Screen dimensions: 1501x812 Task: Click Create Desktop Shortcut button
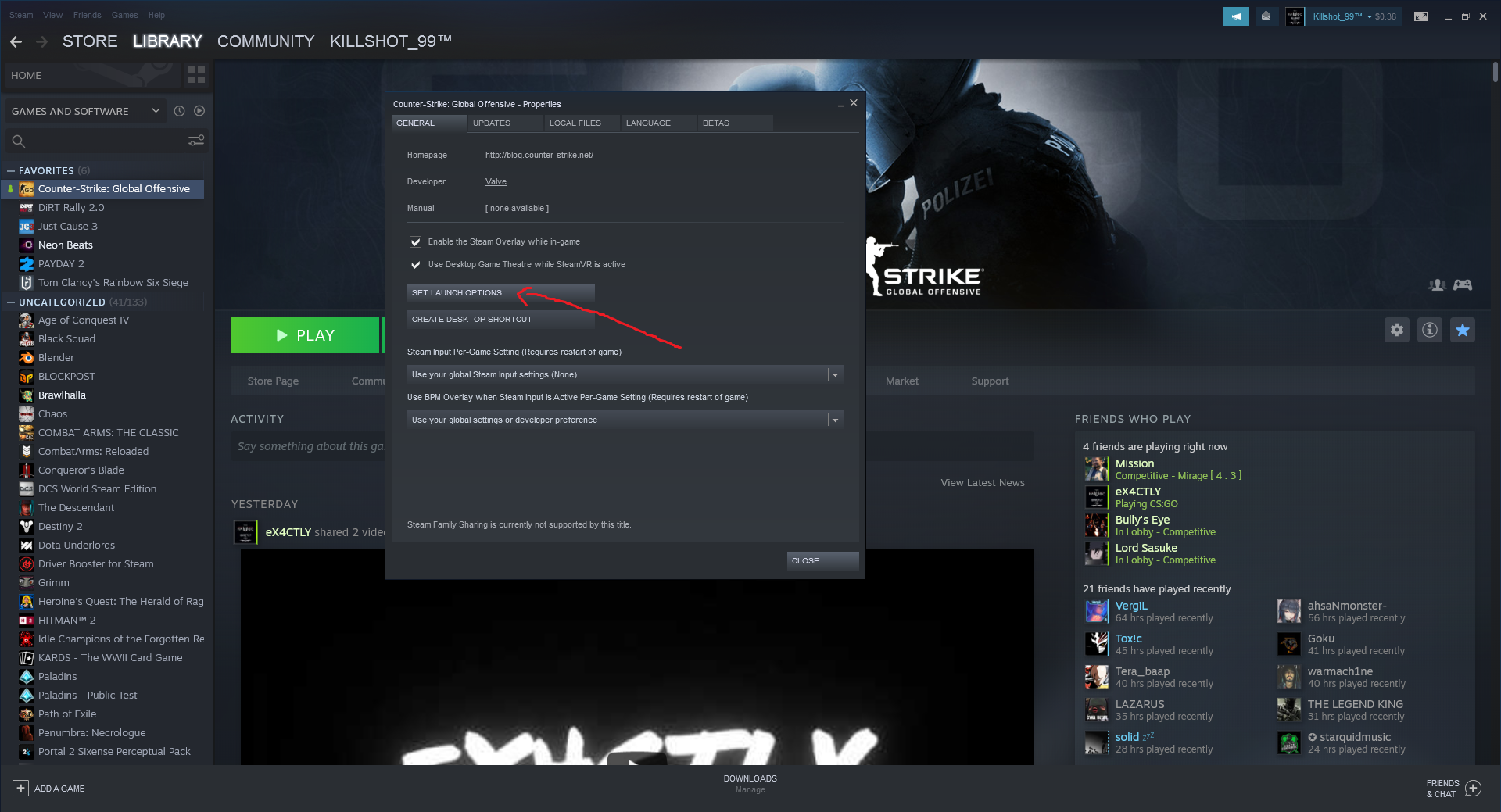pyautogui.click(x=501, y=320)
